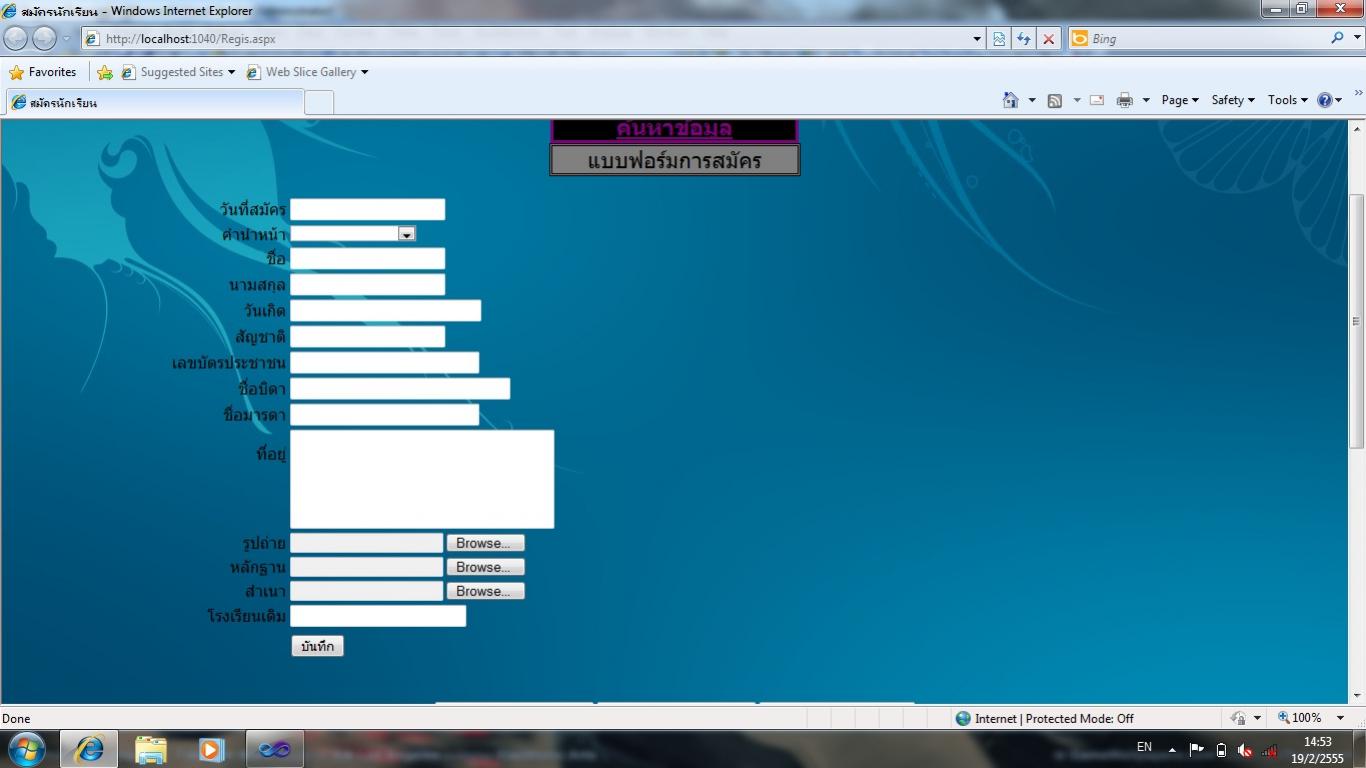Click the IE Back navigation button
The height and width of the screenshot is (768, 1366).
click(16, 39)
